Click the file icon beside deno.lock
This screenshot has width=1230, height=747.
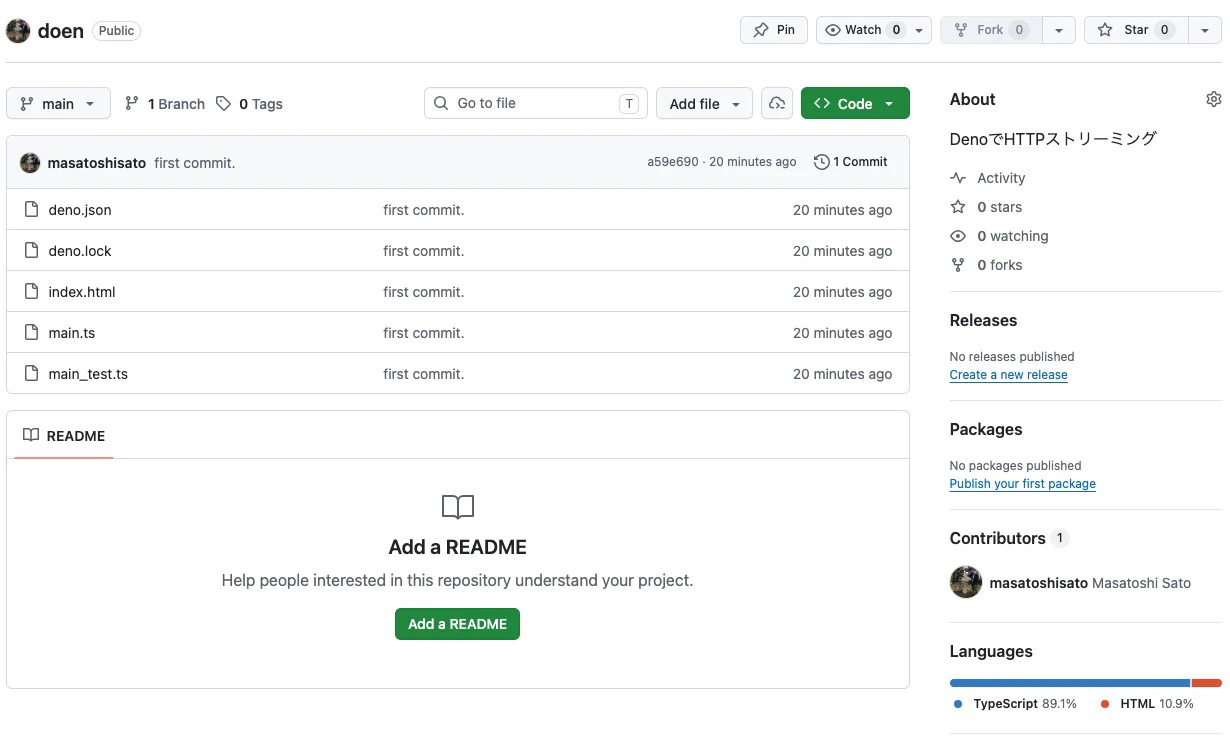pos(31,251)
